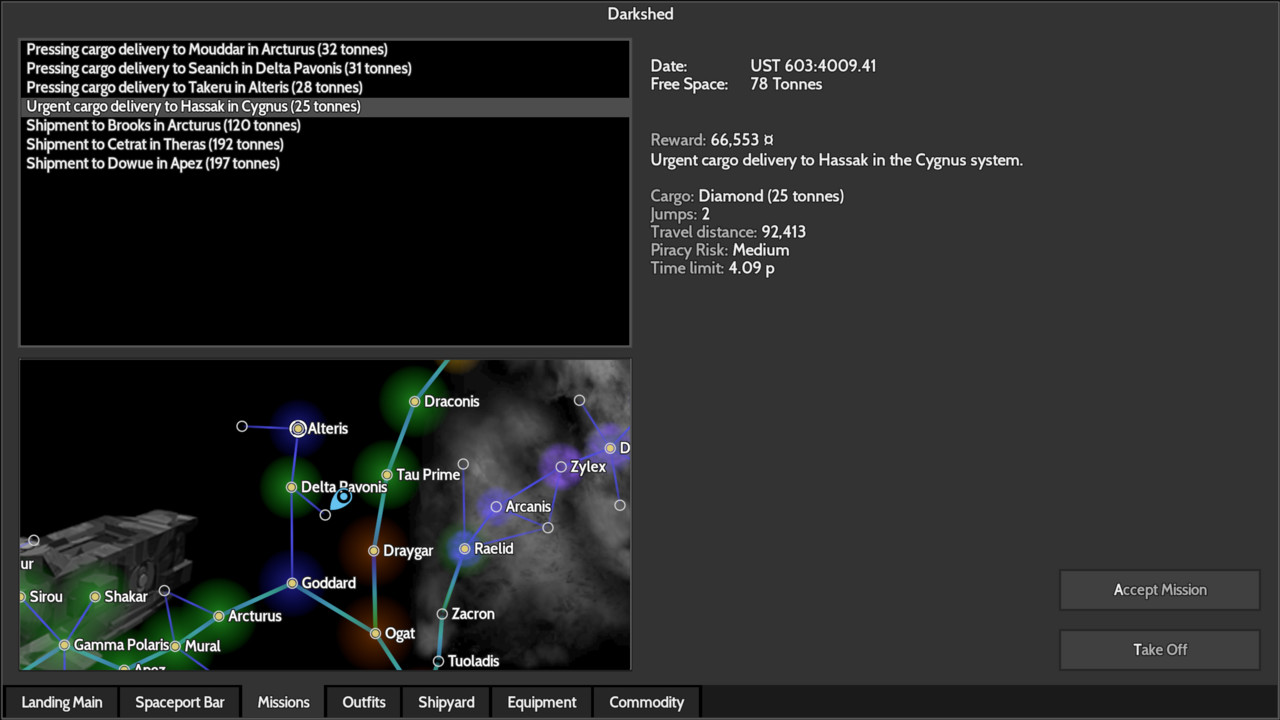The image size is (1280, 720).
Task: Select the Zylex system node
Action: (x=561, y=467)
